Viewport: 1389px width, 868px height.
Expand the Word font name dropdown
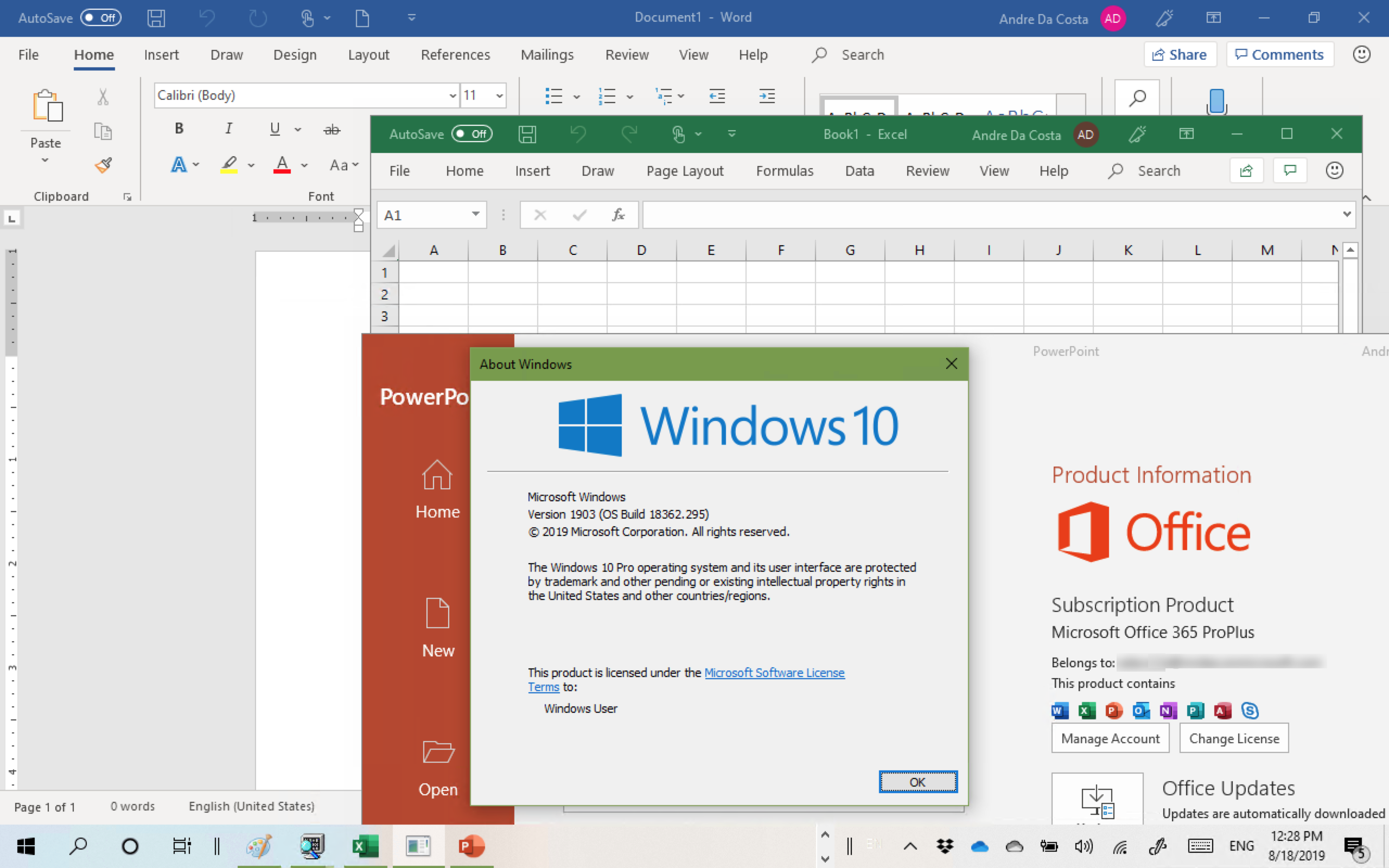(453, 95)
